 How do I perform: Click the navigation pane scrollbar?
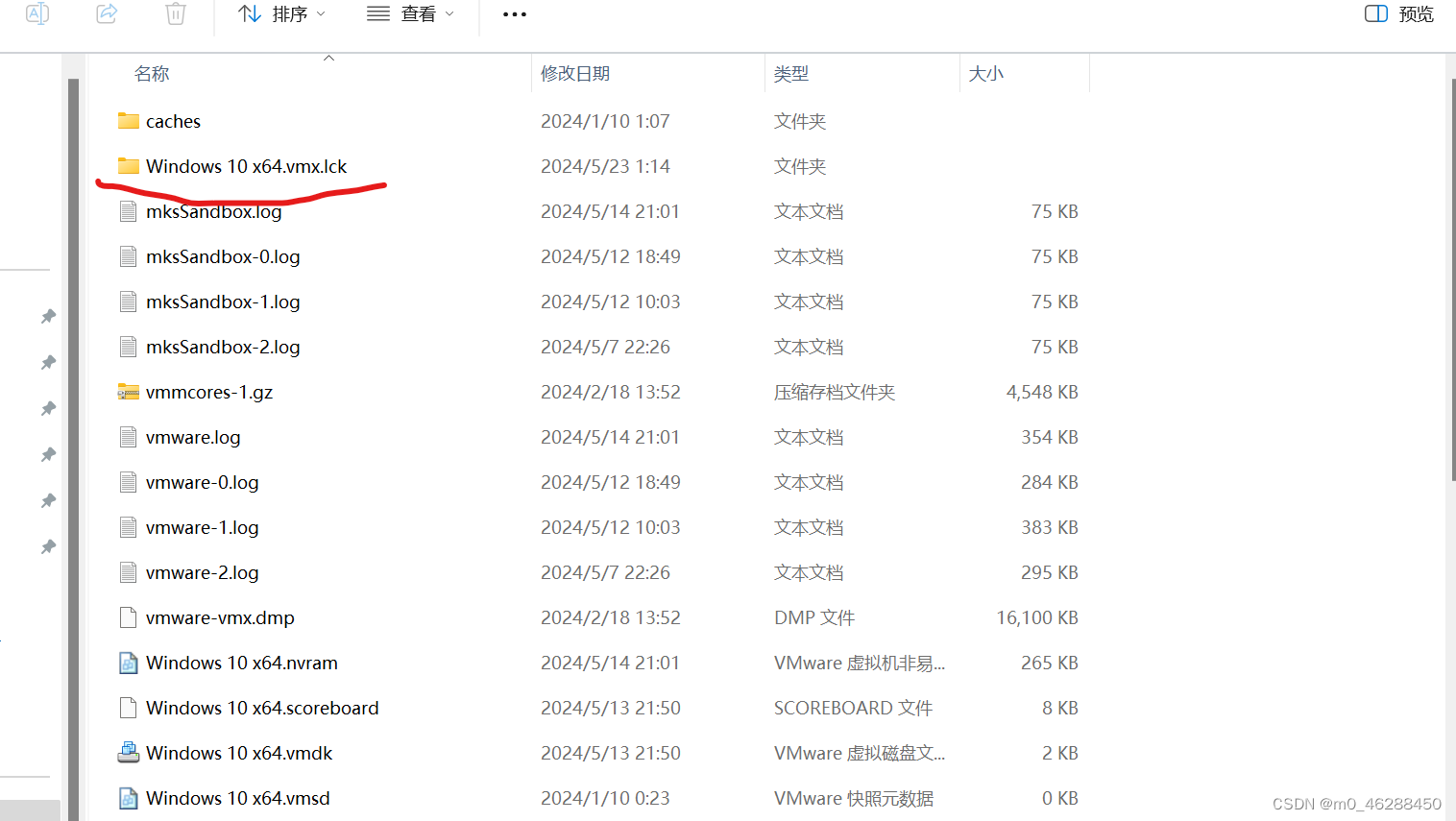point(73,447)
